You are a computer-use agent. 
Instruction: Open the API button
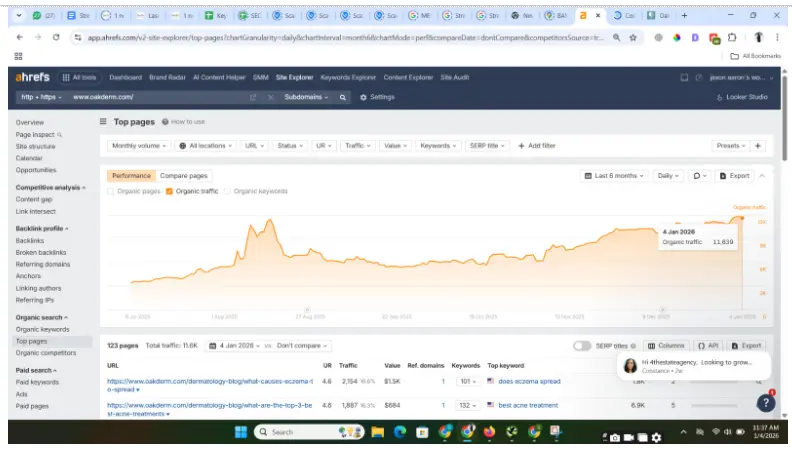click(708, 345)
